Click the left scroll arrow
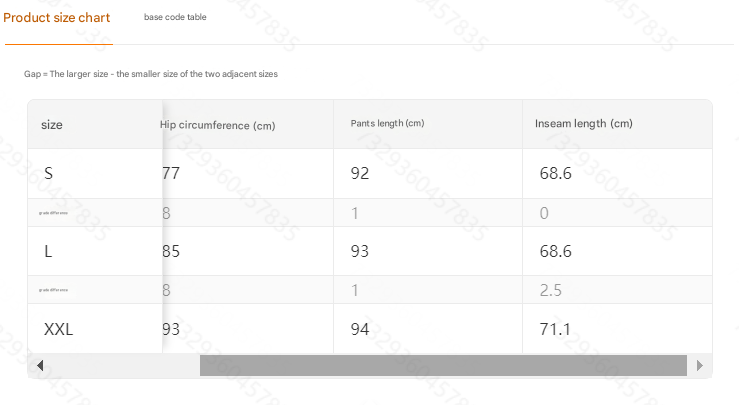This screenshot has height=405, width=739. (x=40, y=365)
